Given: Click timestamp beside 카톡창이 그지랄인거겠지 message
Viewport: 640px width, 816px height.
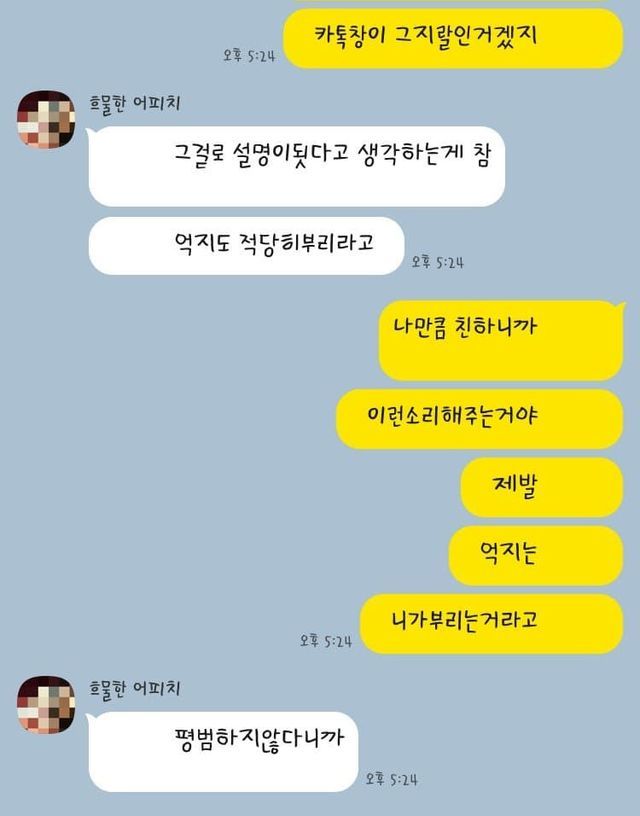Looking at the screenshot, I should 249,55.
